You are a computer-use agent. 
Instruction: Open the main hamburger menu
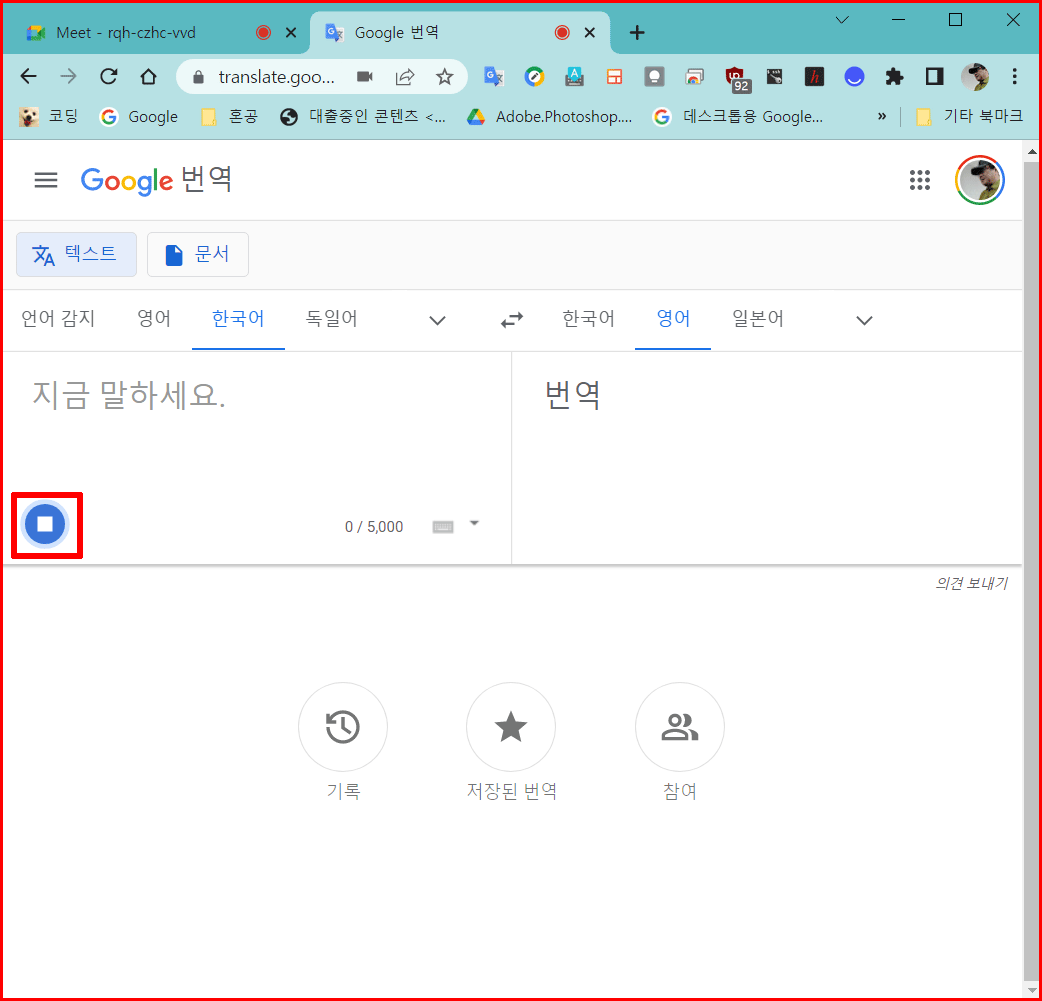click(x=46, y=180)
